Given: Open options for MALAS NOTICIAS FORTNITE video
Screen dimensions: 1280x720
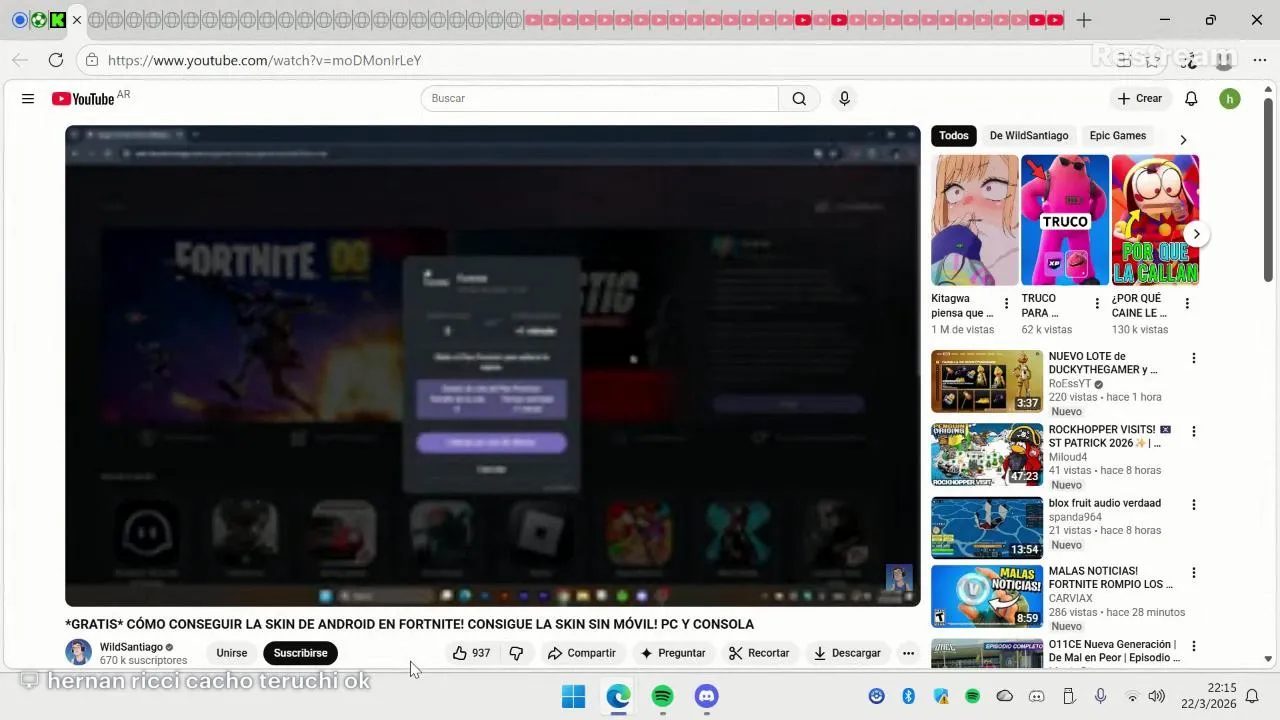Looking at the screenshot, I should click(1193, 573).
